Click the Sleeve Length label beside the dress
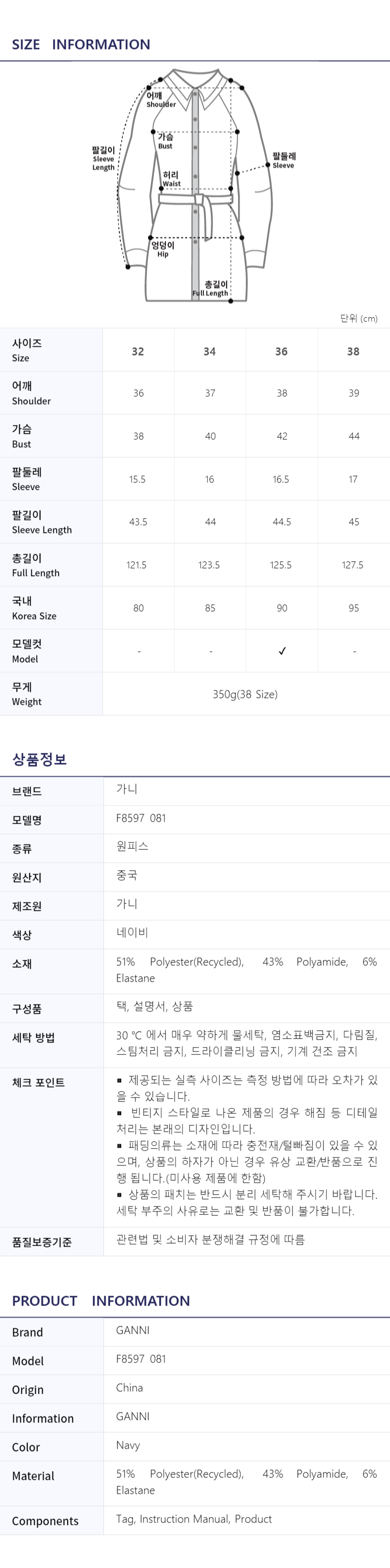The height and width of the screenshot is (1568, 390). [x=103, y=158]
